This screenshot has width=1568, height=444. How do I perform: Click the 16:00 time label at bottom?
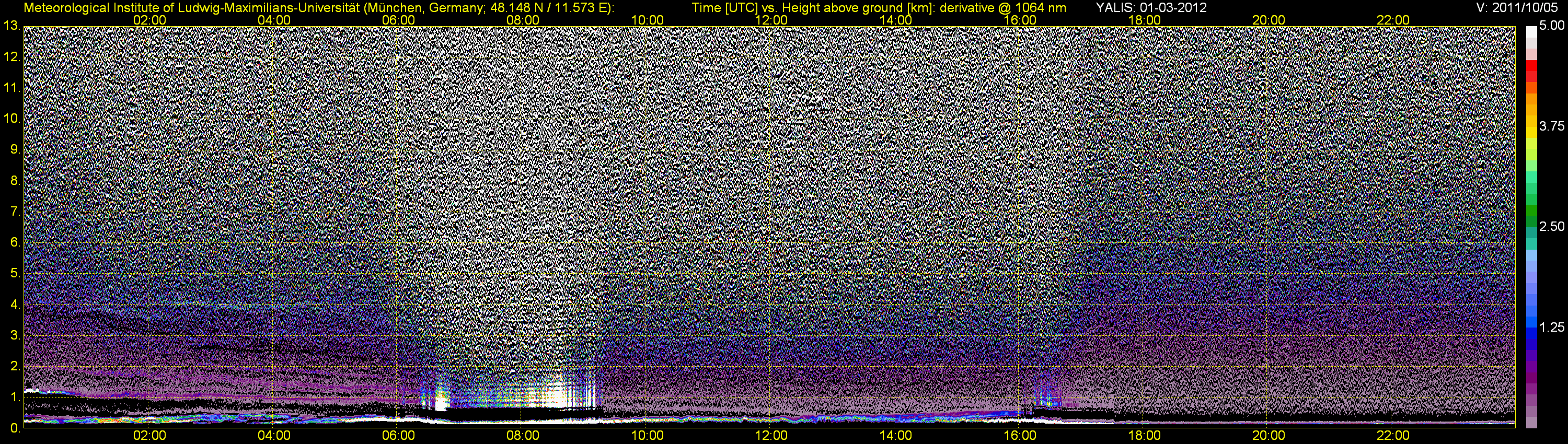point(1020,436)
